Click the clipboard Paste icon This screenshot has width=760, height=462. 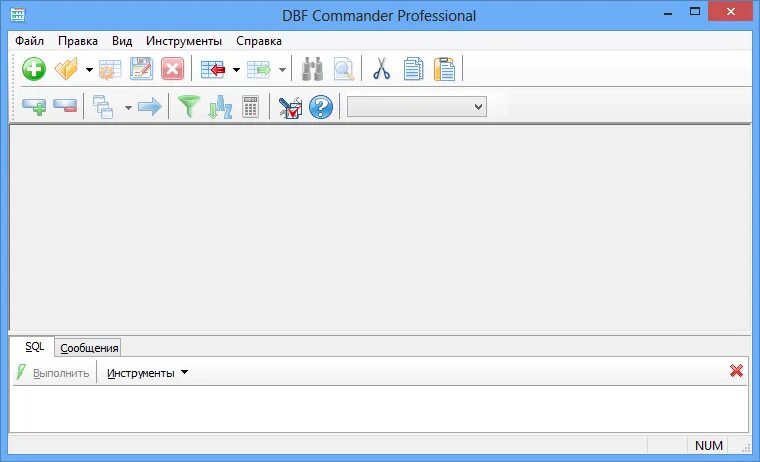pos(444,69)
